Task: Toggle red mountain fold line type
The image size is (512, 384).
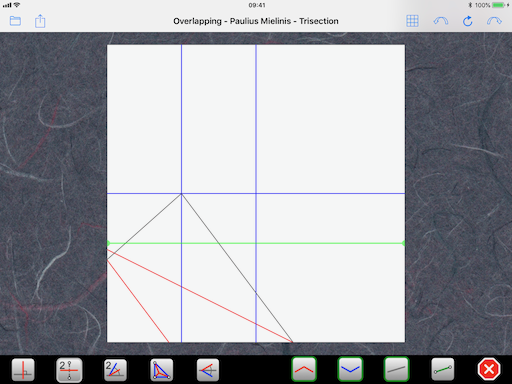Action: click(304, 369)
